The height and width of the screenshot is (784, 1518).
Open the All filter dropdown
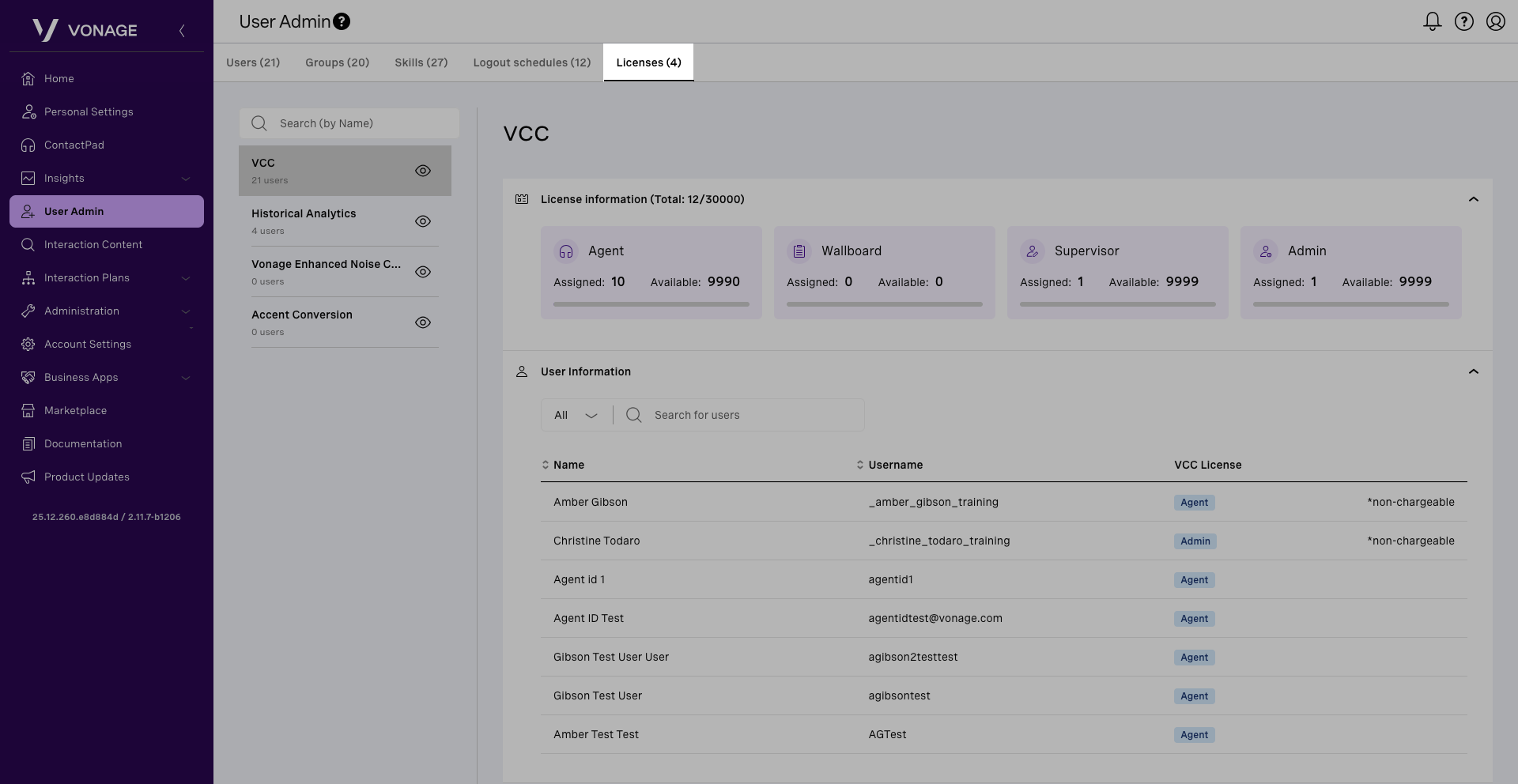coord(576,415)
